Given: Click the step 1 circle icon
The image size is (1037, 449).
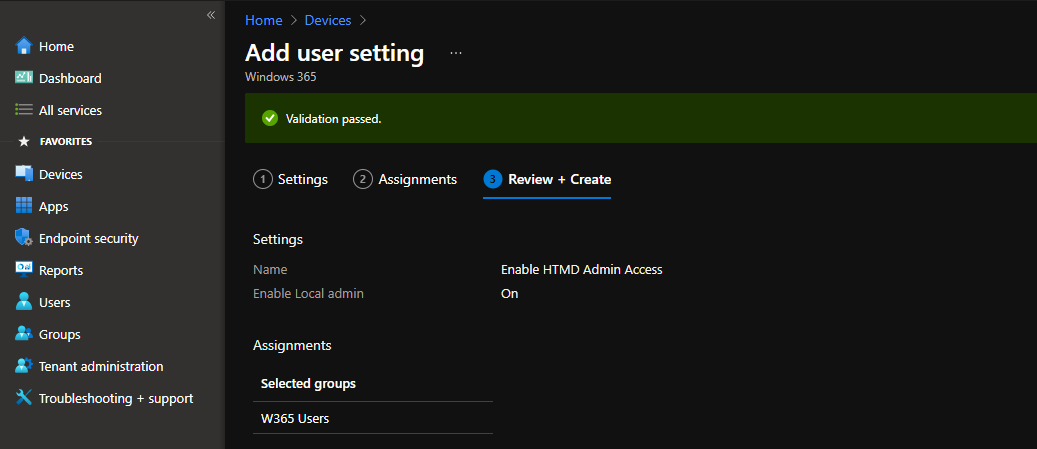Looking at the screenshot, I should pyautogui.click(x=263, y=179).
